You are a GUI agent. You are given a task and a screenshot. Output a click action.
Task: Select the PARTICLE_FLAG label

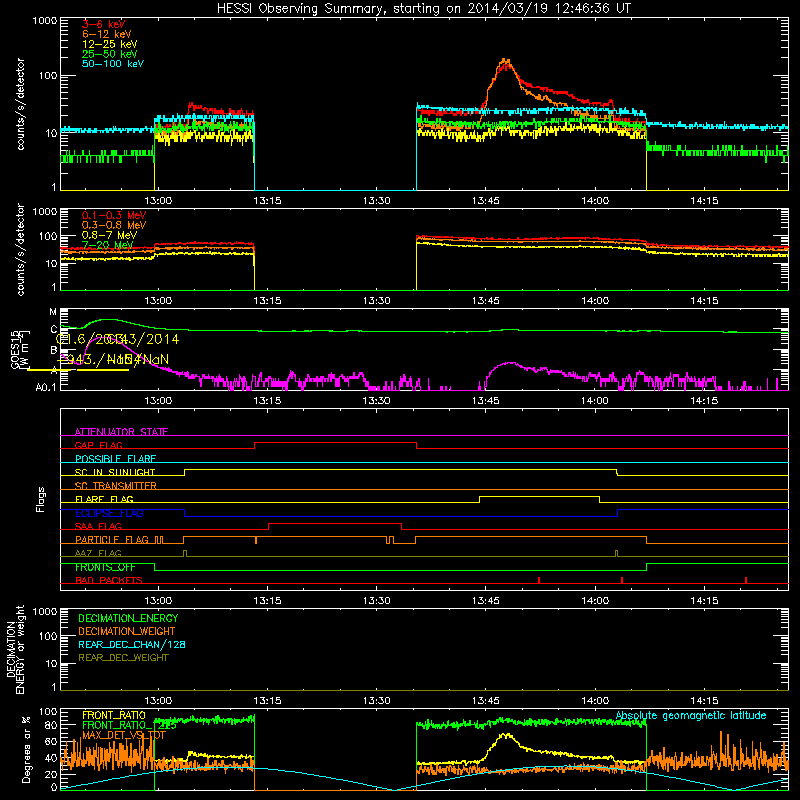[x=112, y=539]
